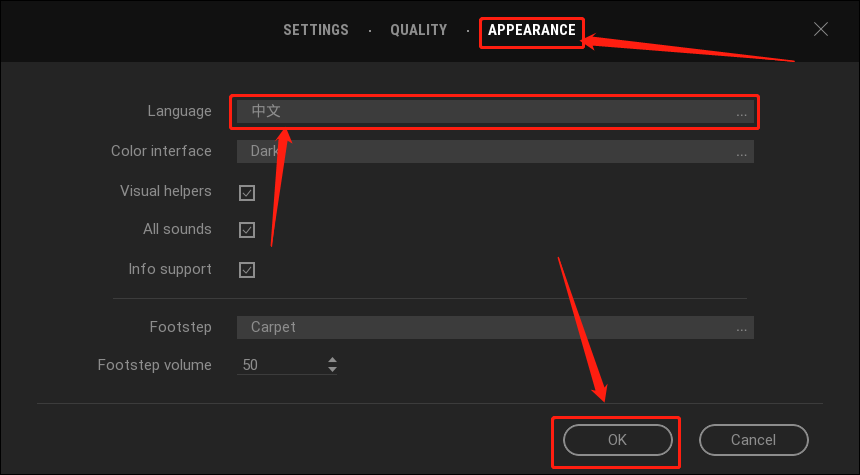The image size is (860, 475).
Task: Click the ellipsis icon in the Language field
Action: [742, 114]
